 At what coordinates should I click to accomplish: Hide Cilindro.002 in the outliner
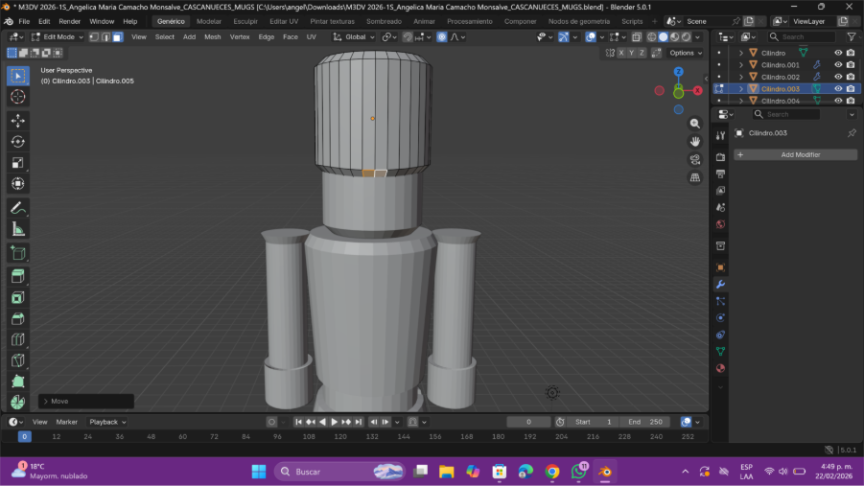point(838,77)
